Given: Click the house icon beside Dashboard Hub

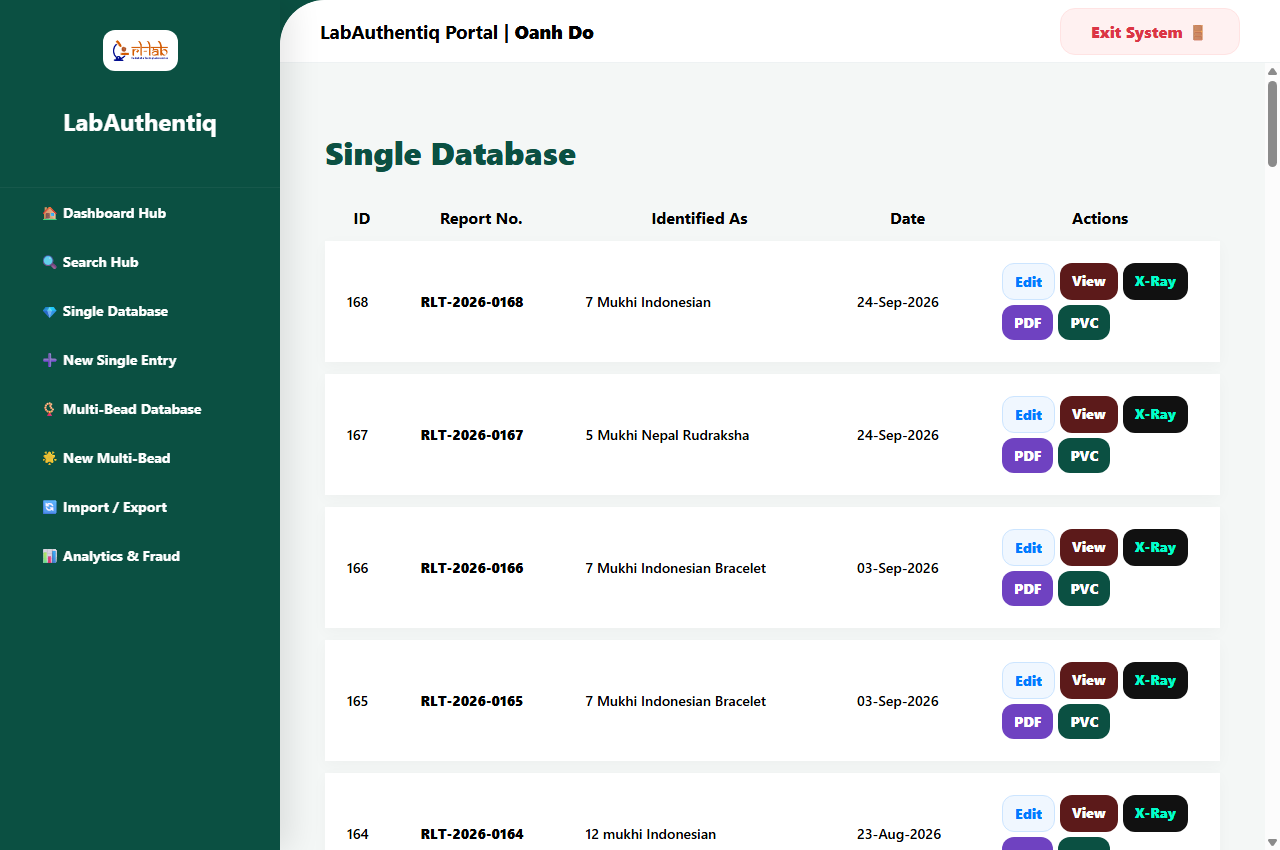Looking at the screenshot, I should click(x=50, y=213).
